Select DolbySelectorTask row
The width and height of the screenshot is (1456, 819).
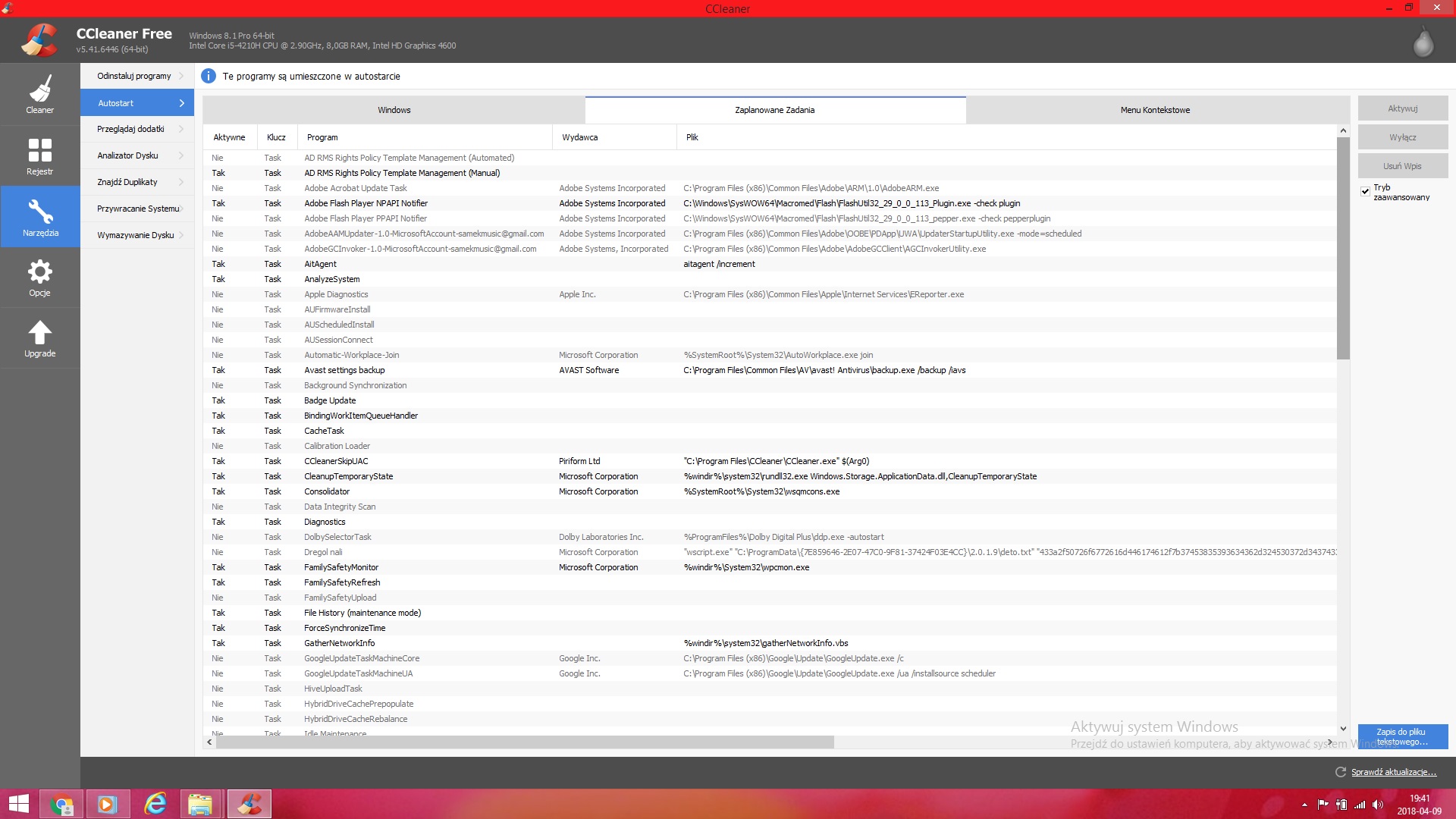tap(770, 537)
